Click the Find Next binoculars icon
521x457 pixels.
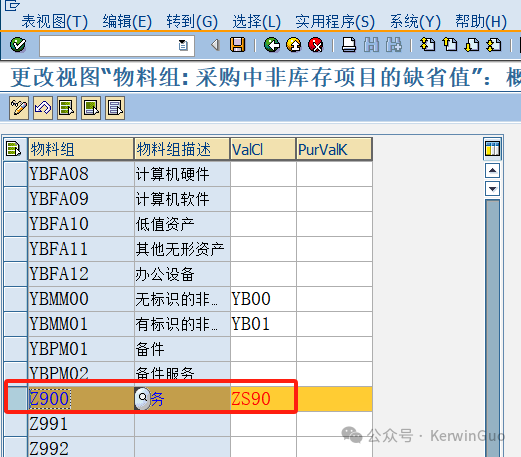pos(394,45)
